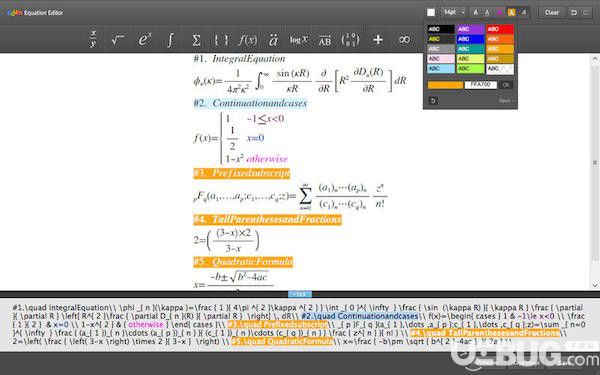Pick the lime green ABC highlight swatch

[471, 69]
